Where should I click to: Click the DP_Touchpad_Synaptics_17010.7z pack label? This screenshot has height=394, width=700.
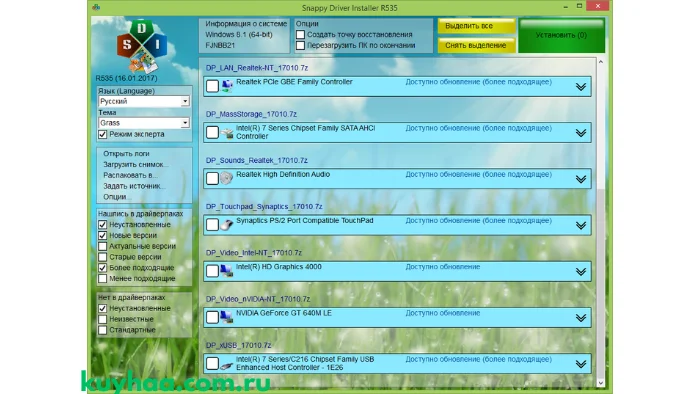[x=264, y=207]
